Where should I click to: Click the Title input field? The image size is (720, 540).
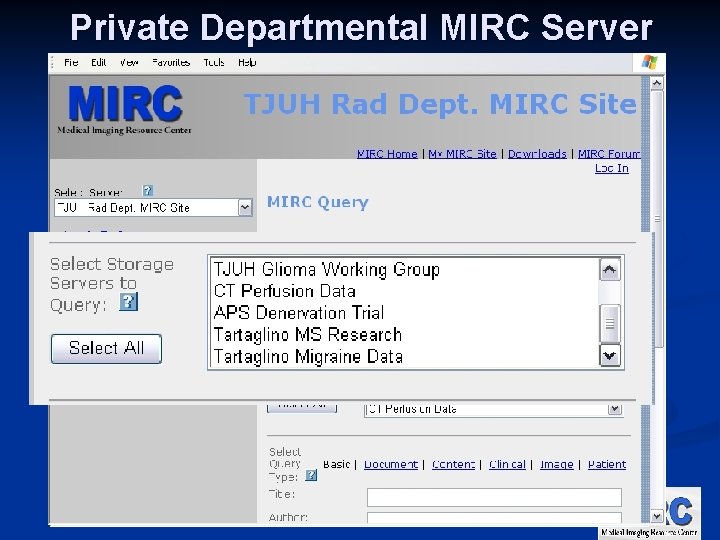494,497
